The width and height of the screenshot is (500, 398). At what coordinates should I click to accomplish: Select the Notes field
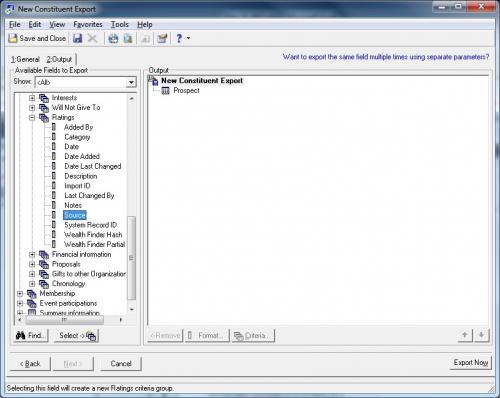pyautogui.click(x=73, y=205)
